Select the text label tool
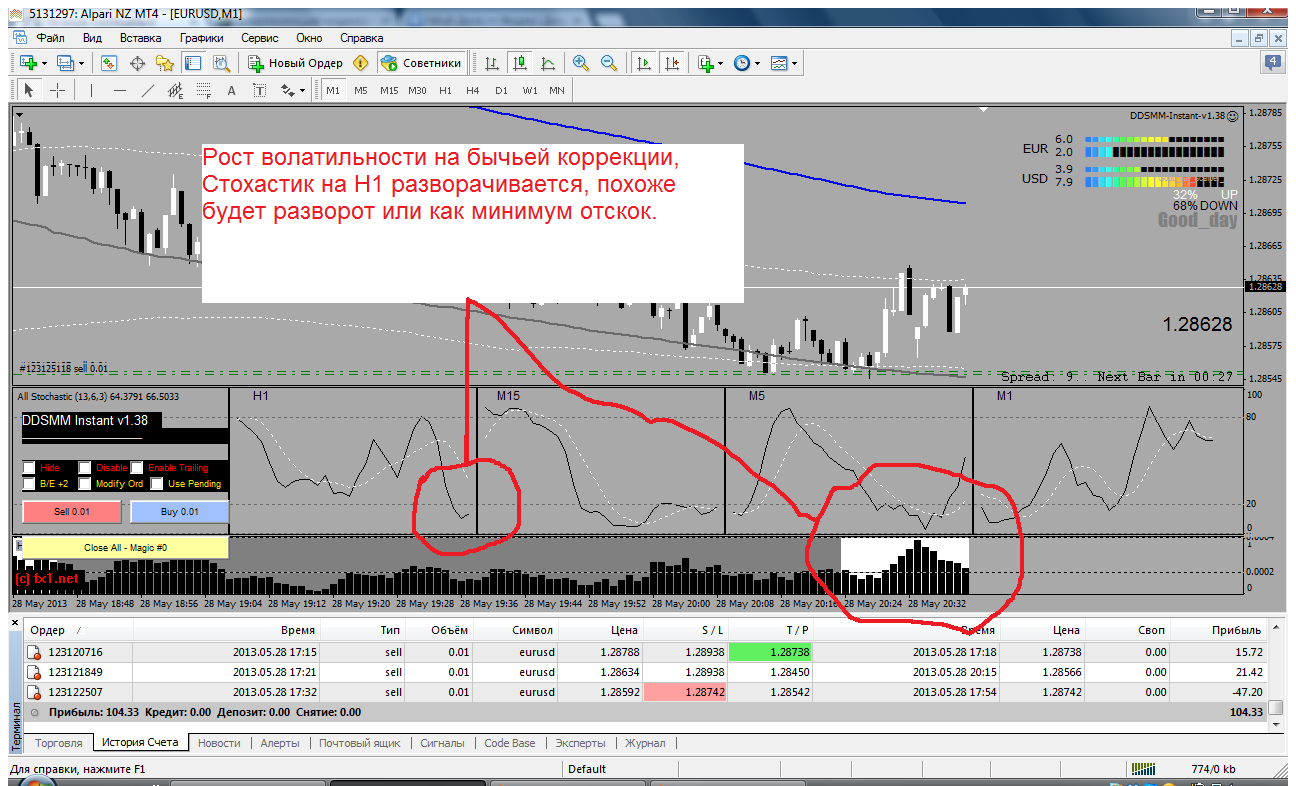 (259, 90)
